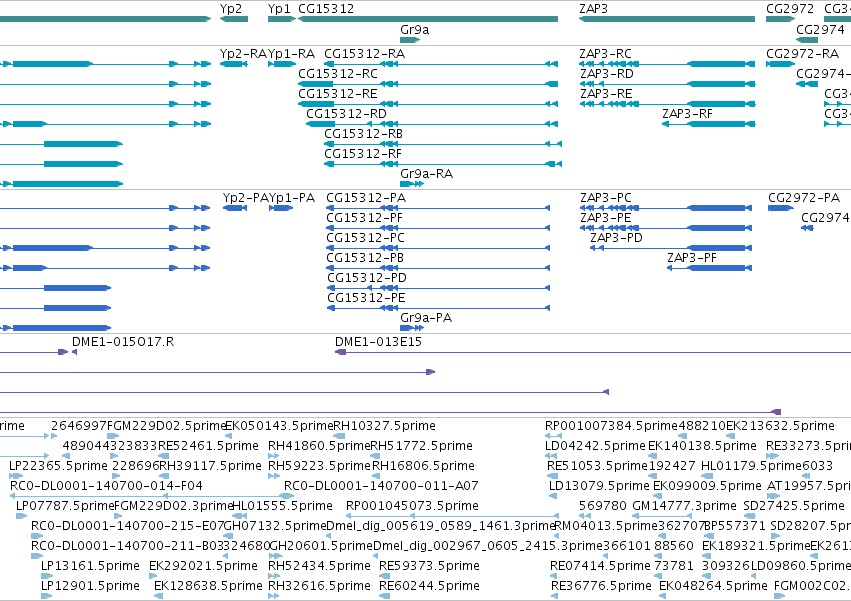Screen dimensions: 851x601
Task: Select the LP07787.5prime EST label
Action: pyautogui.click(x=65, y=507)
